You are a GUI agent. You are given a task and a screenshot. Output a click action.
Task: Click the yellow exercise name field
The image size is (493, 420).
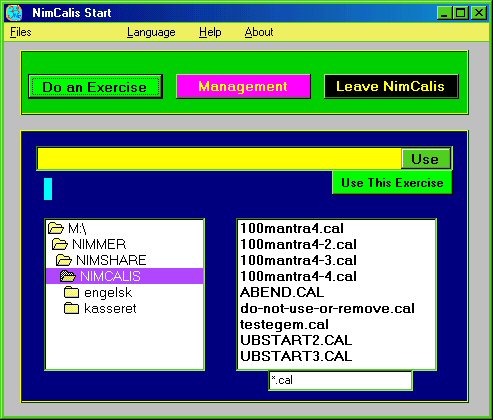[219, 159]
